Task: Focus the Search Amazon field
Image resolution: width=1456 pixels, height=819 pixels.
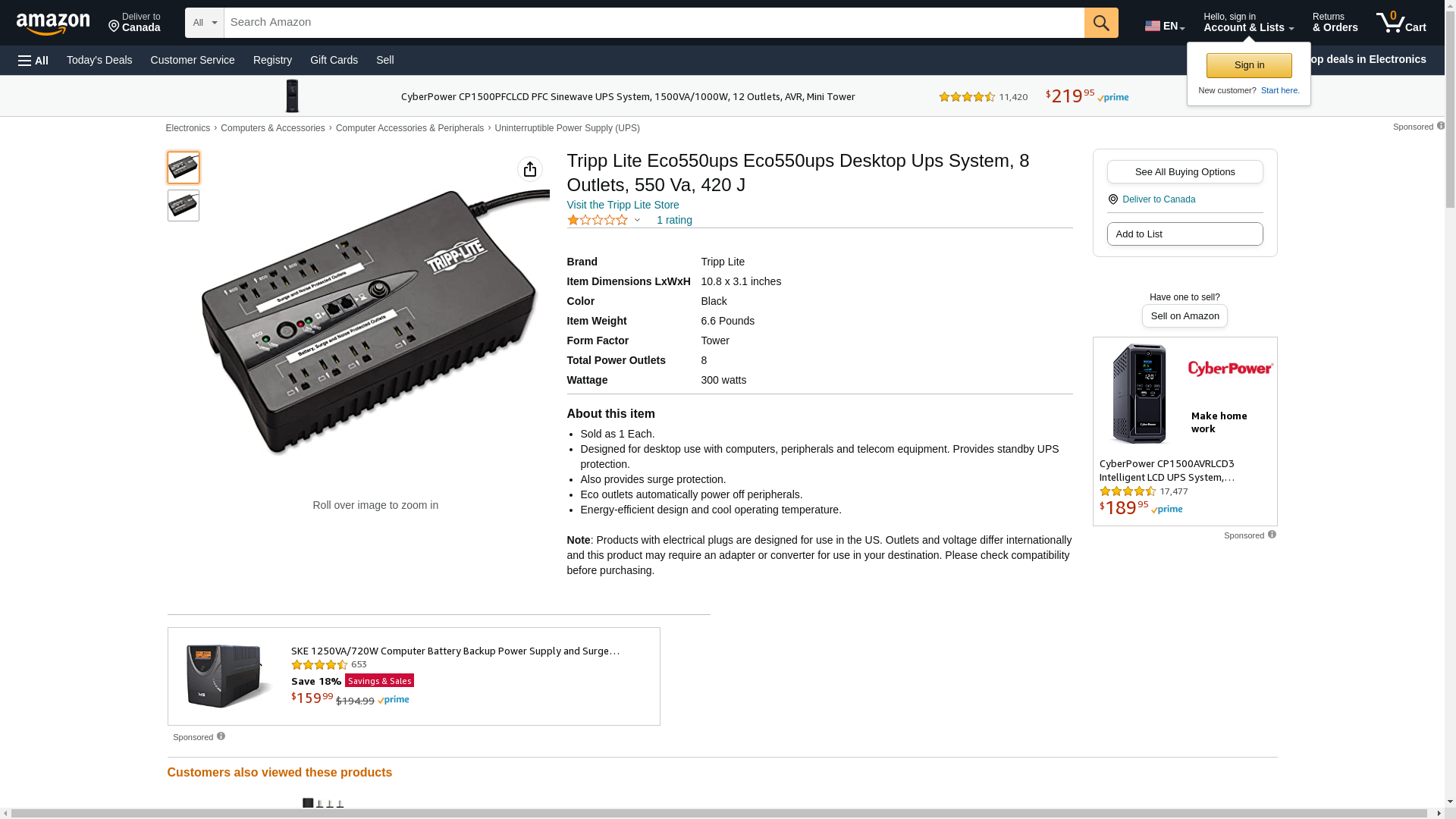Action: point(654,23)
